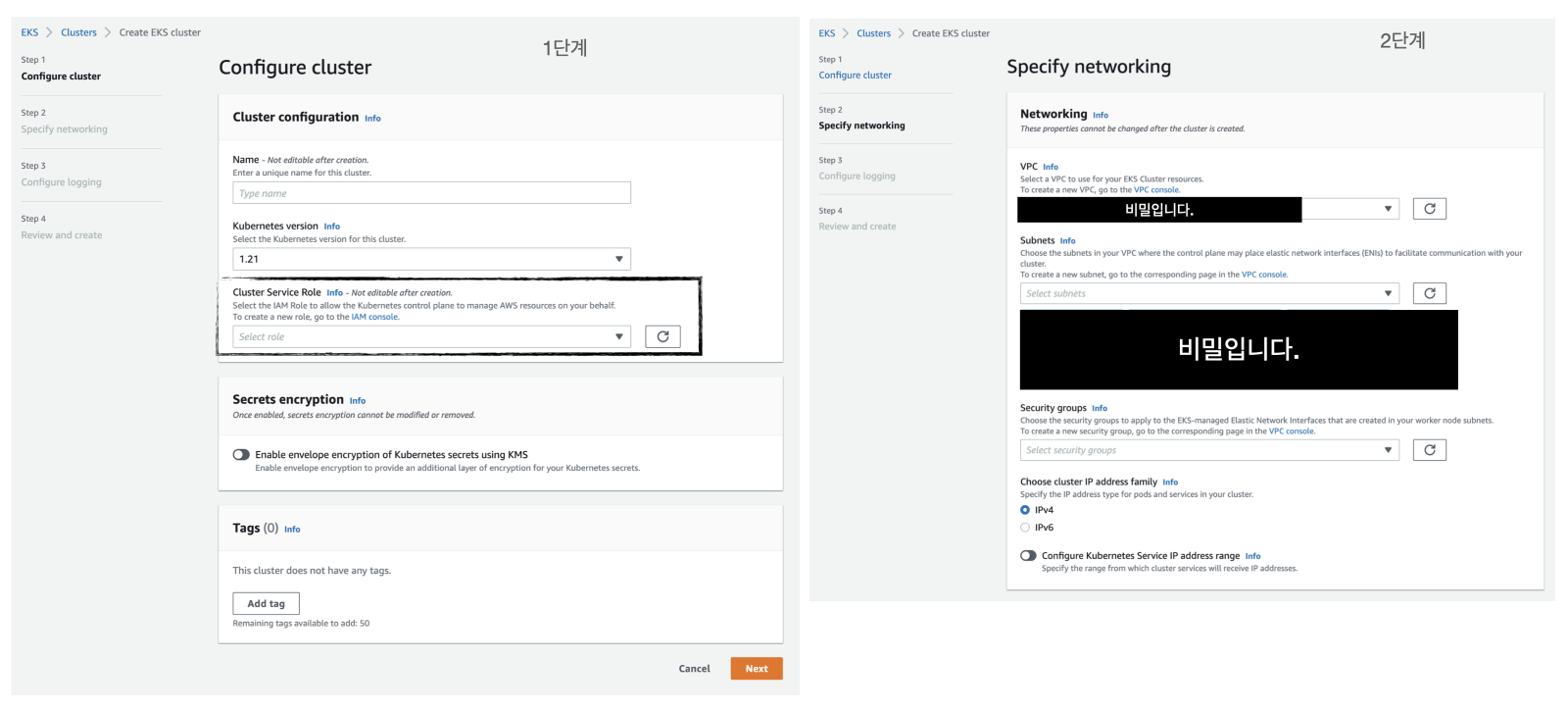Click the orange Next button

pos(757,669)
